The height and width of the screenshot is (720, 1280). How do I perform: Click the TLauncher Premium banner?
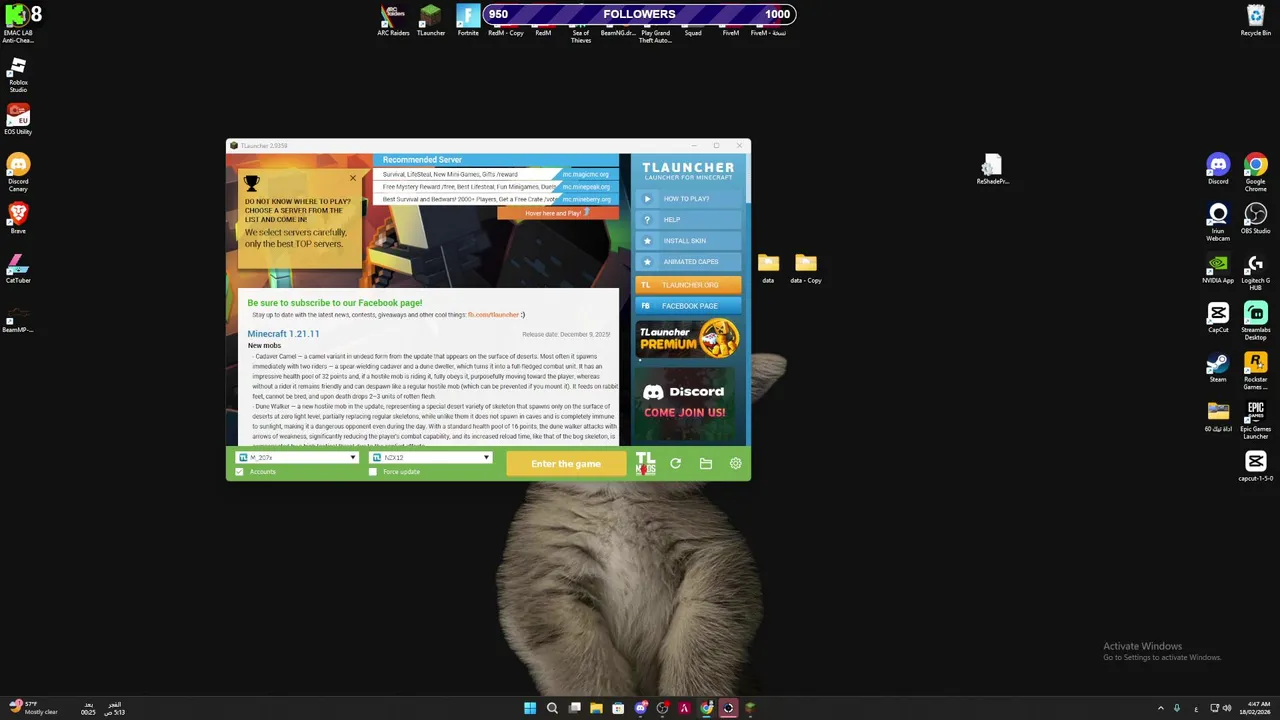(688, 340)
